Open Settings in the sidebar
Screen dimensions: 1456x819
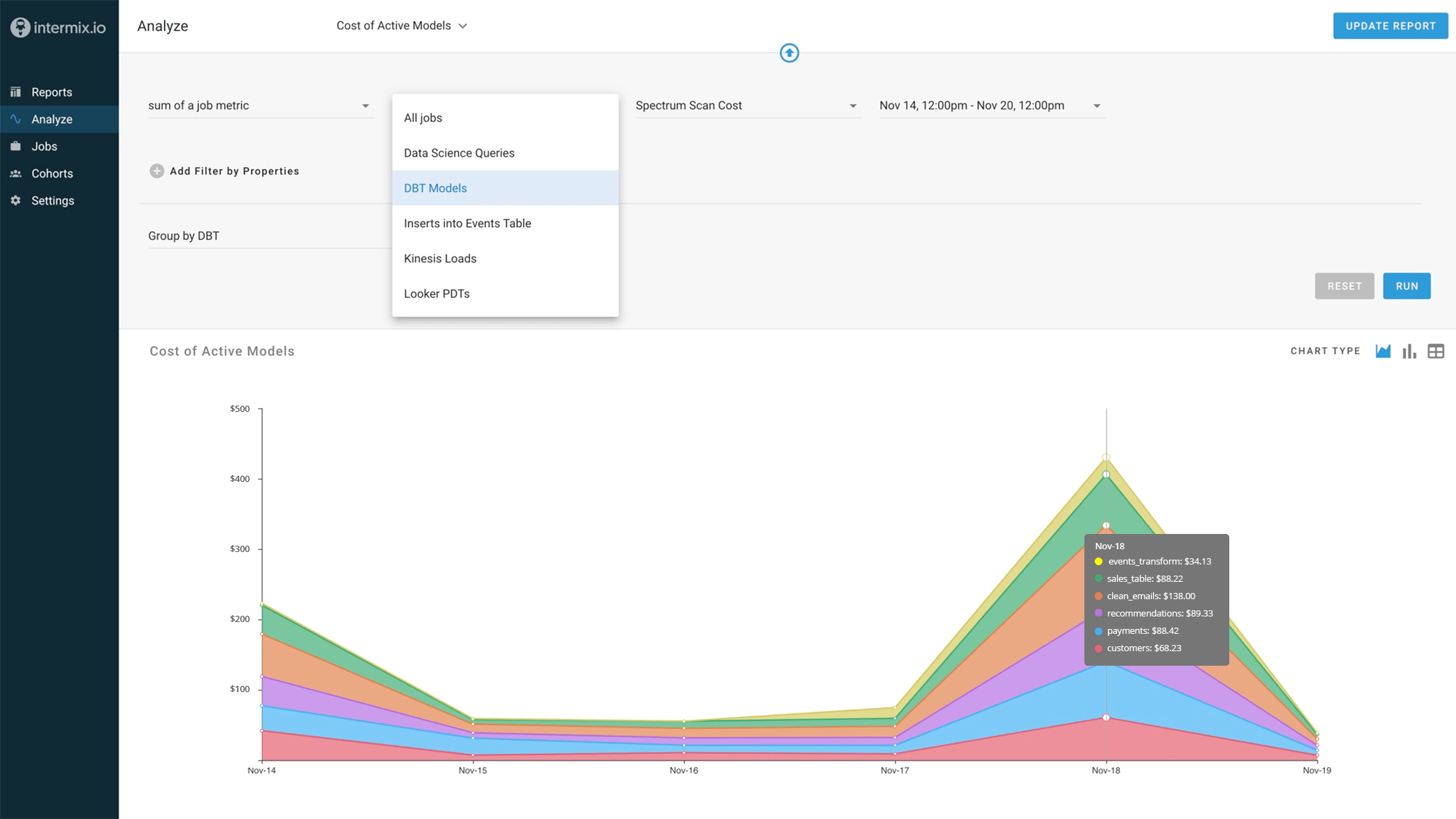coord(52,200)
